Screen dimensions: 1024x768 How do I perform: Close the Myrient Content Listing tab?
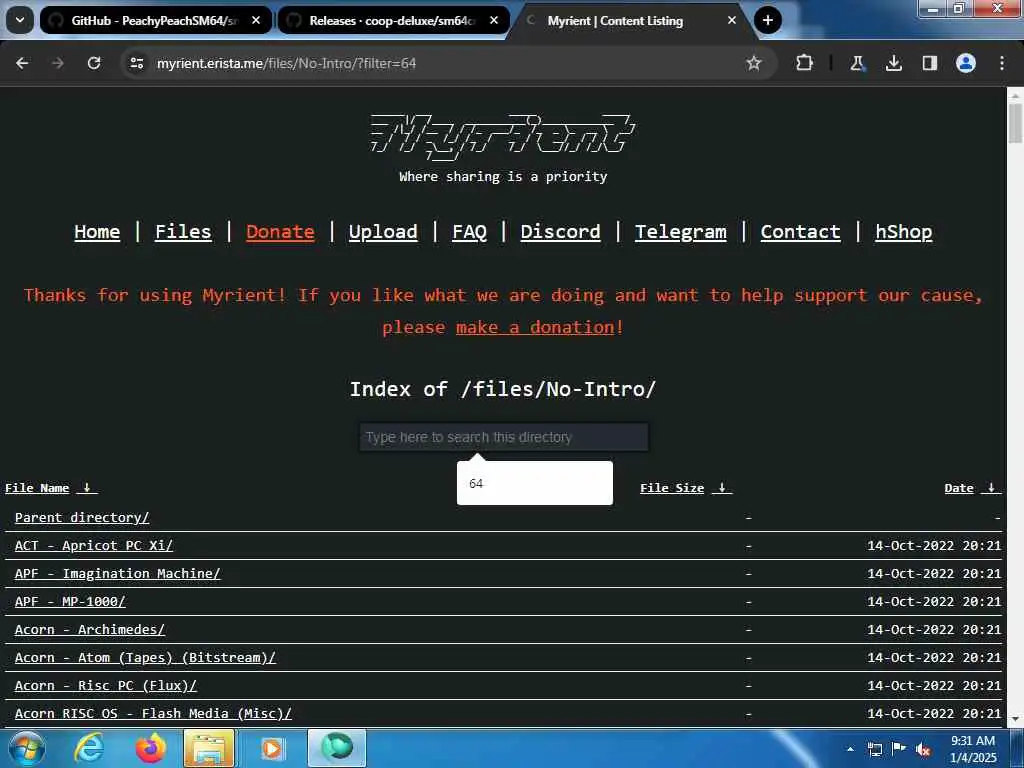point(731,20)
